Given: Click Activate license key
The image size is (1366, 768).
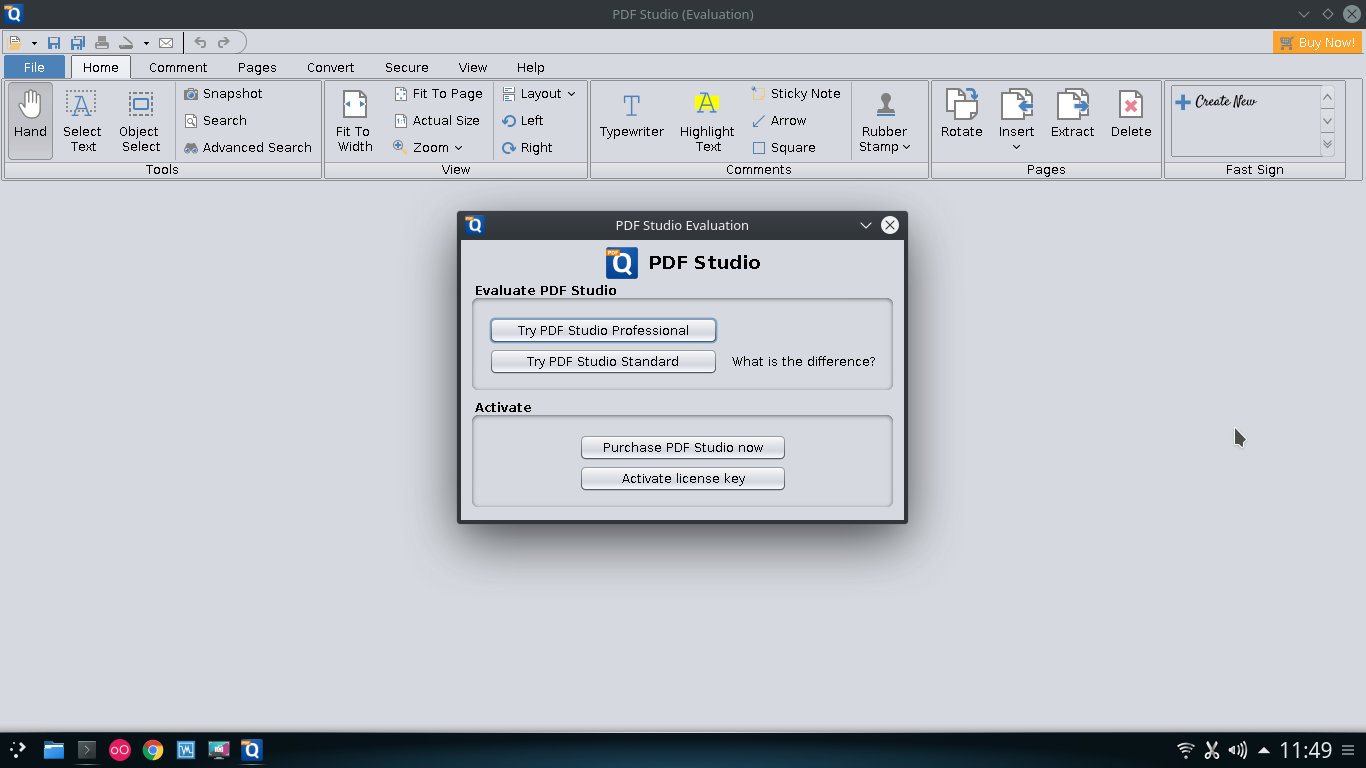Looking at the screenshot, I should [683, 478].
